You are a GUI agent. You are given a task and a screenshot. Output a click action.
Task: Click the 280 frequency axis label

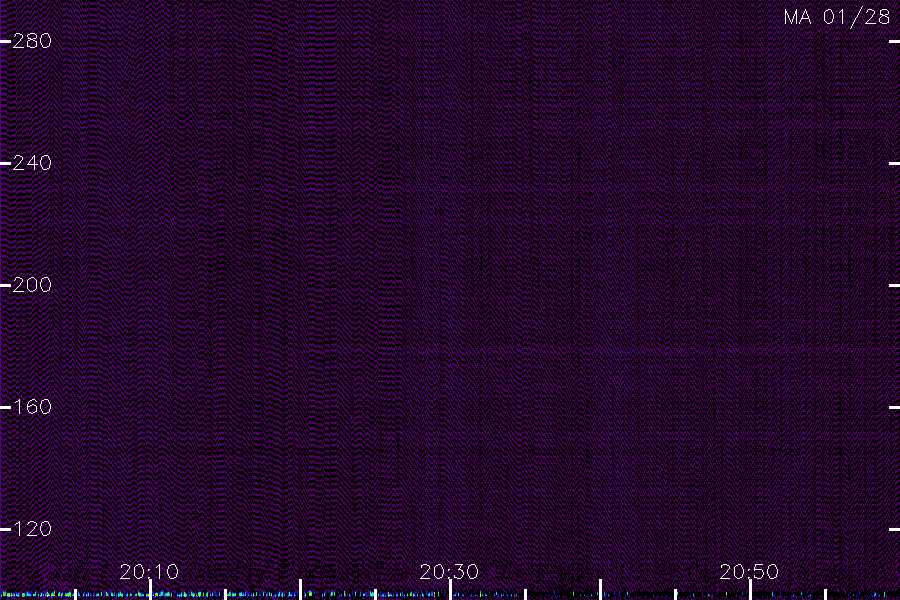pyautogui.click(x=32, y=41)
